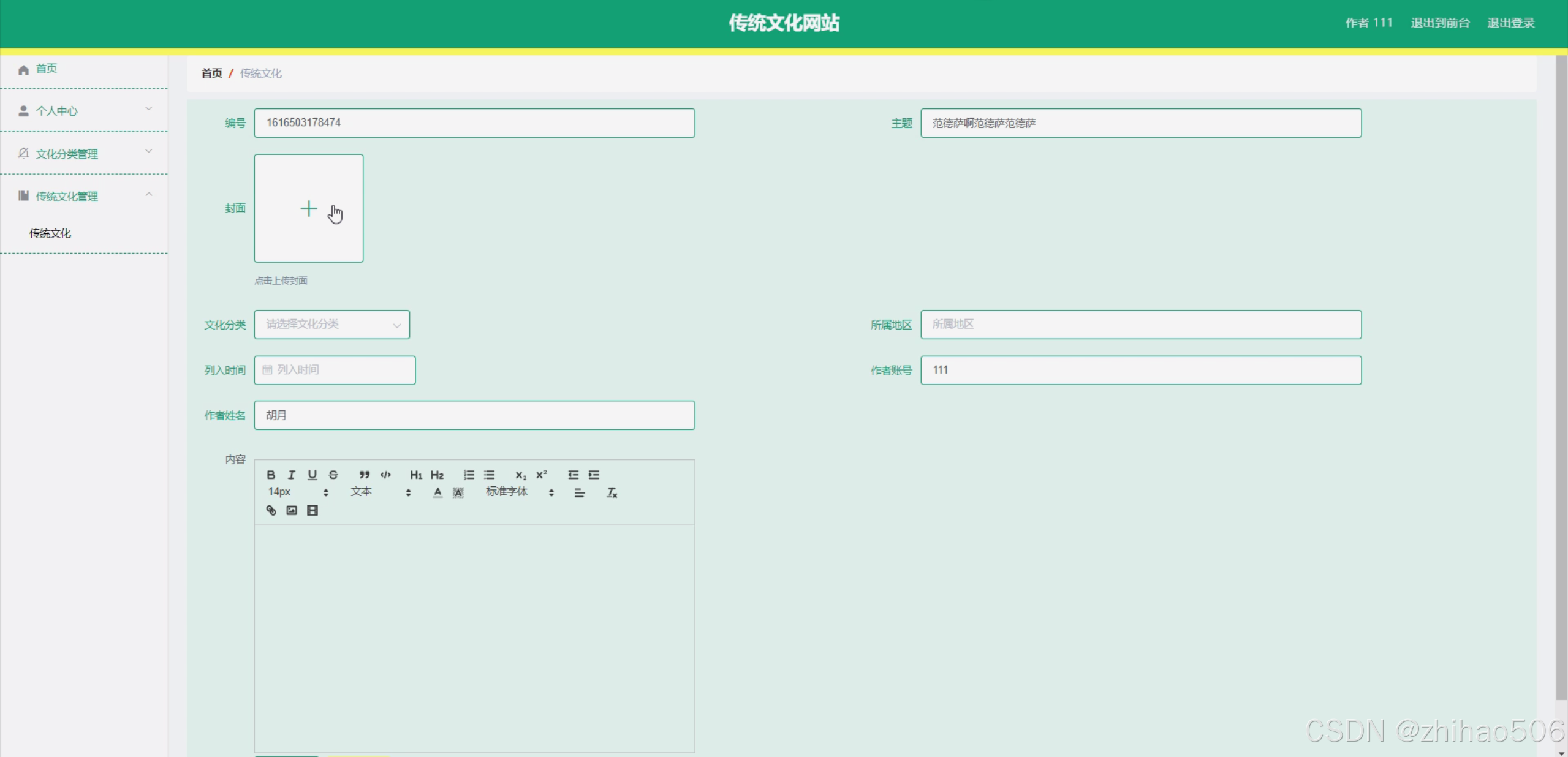
Task: Open the 文化分类 select dropdown
Action: pos(331,325)
